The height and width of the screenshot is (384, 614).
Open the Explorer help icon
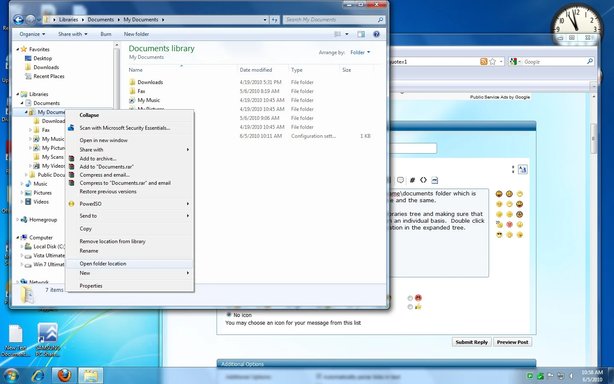pyautogui.click(x=376, y=34)
